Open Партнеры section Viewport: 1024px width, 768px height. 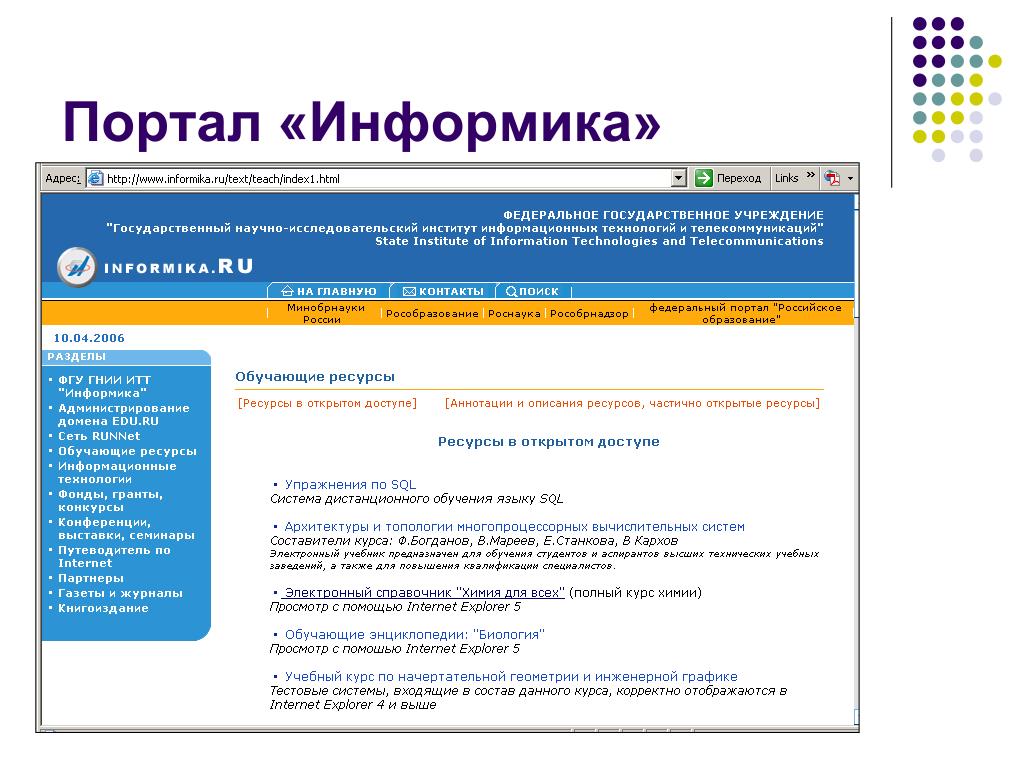point(90,579)
